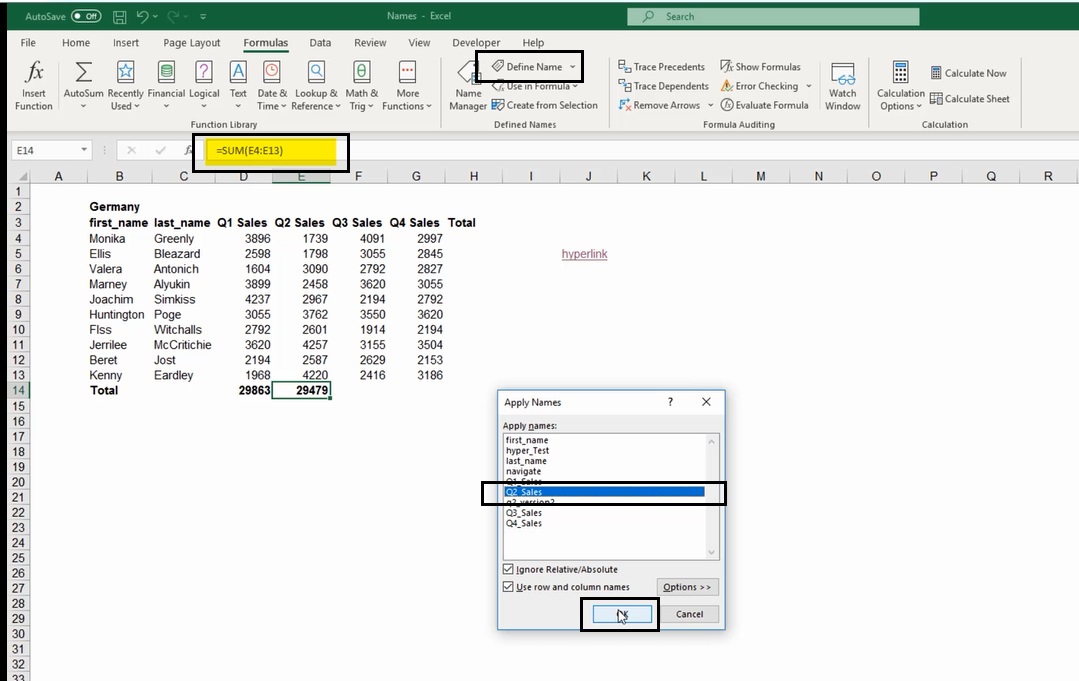
Task: Enable Show Formulas
Action: 760,66
